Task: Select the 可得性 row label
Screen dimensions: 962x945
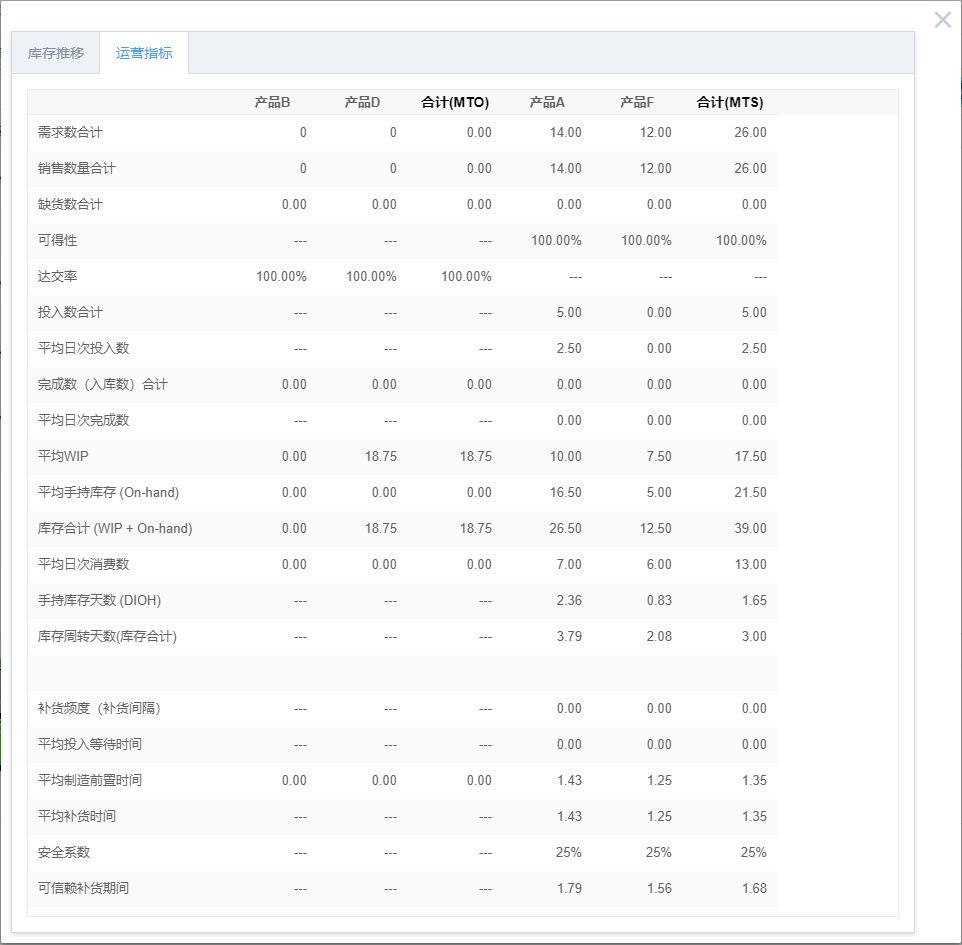Action: click(55, 240)
